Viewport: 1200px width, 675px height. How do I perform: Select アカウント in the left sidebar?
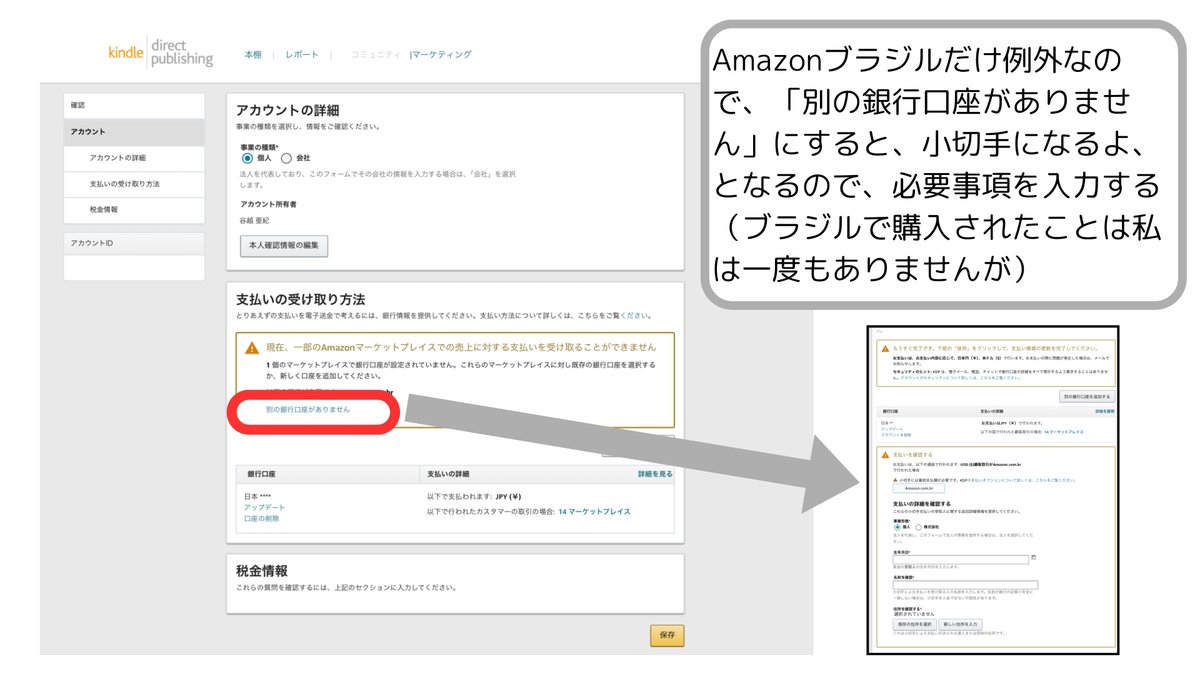coord(134,132)
